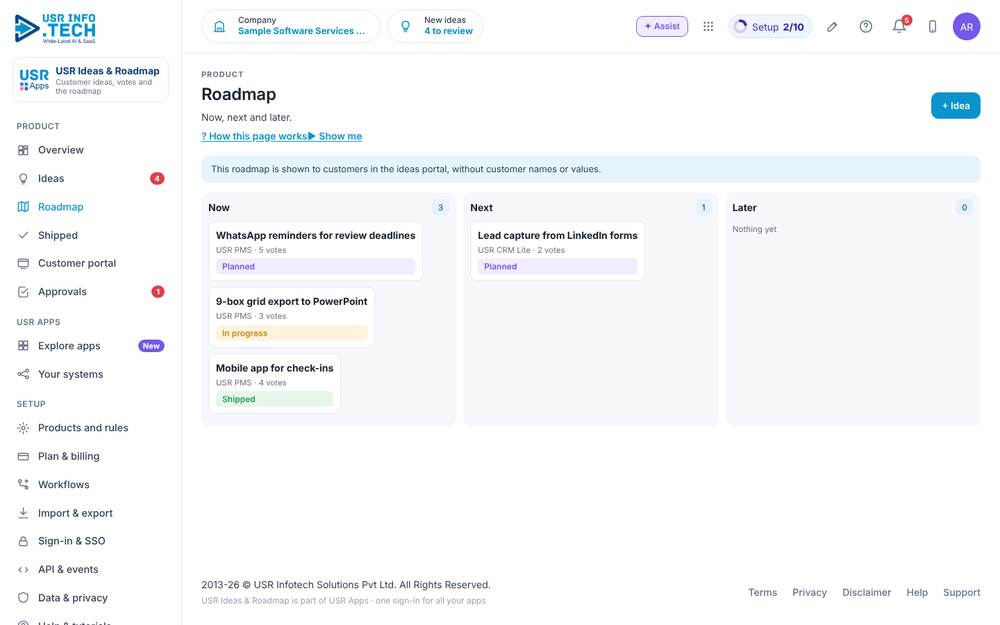Click the Overview grid icon in sidebar
1000x625 pixels.
[x=23, y=150]
